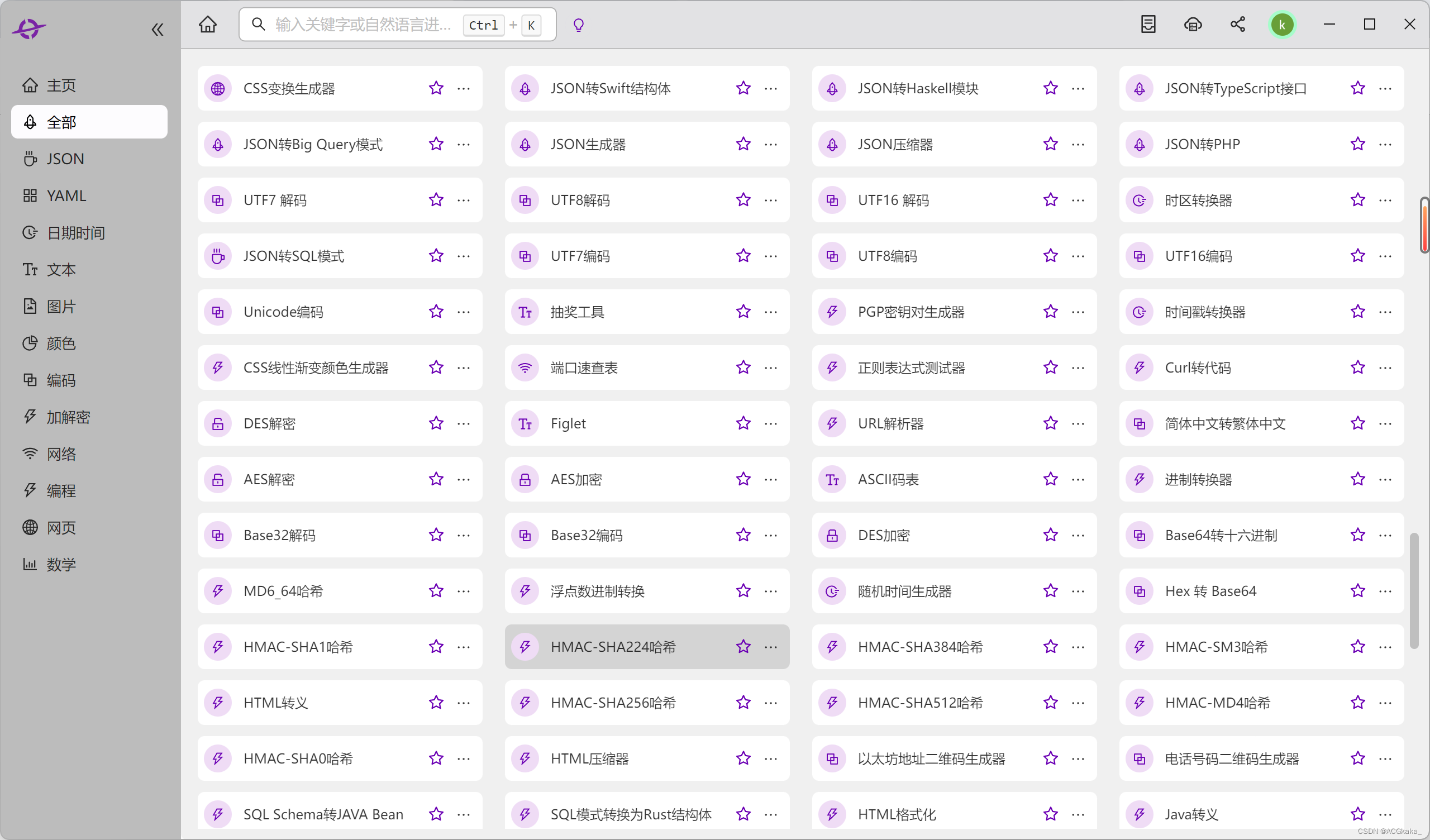
Task: Click the globe icon of CSS变换生成器
Action: 218,89
